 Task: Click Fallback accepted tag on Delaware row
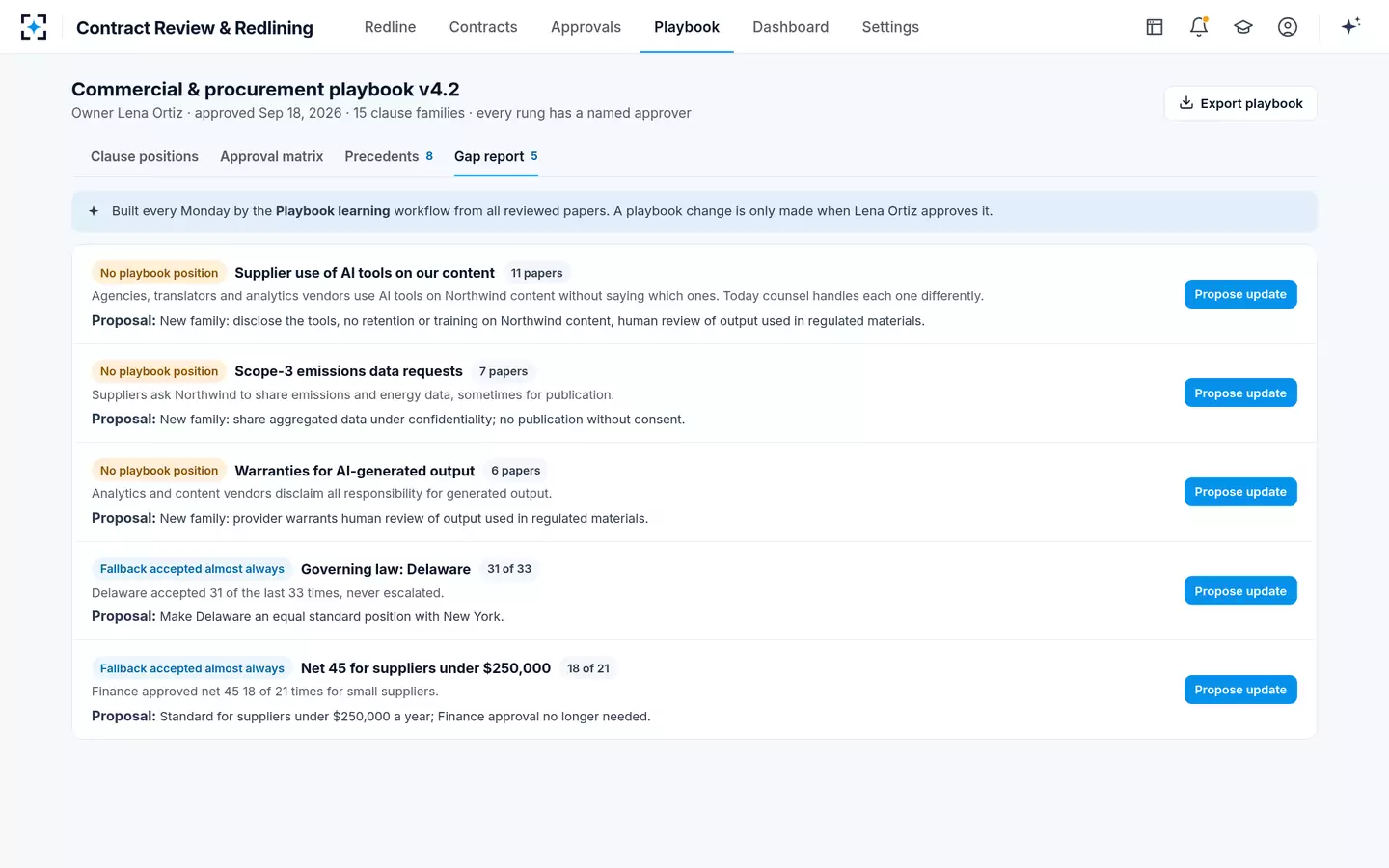[192, 569]
